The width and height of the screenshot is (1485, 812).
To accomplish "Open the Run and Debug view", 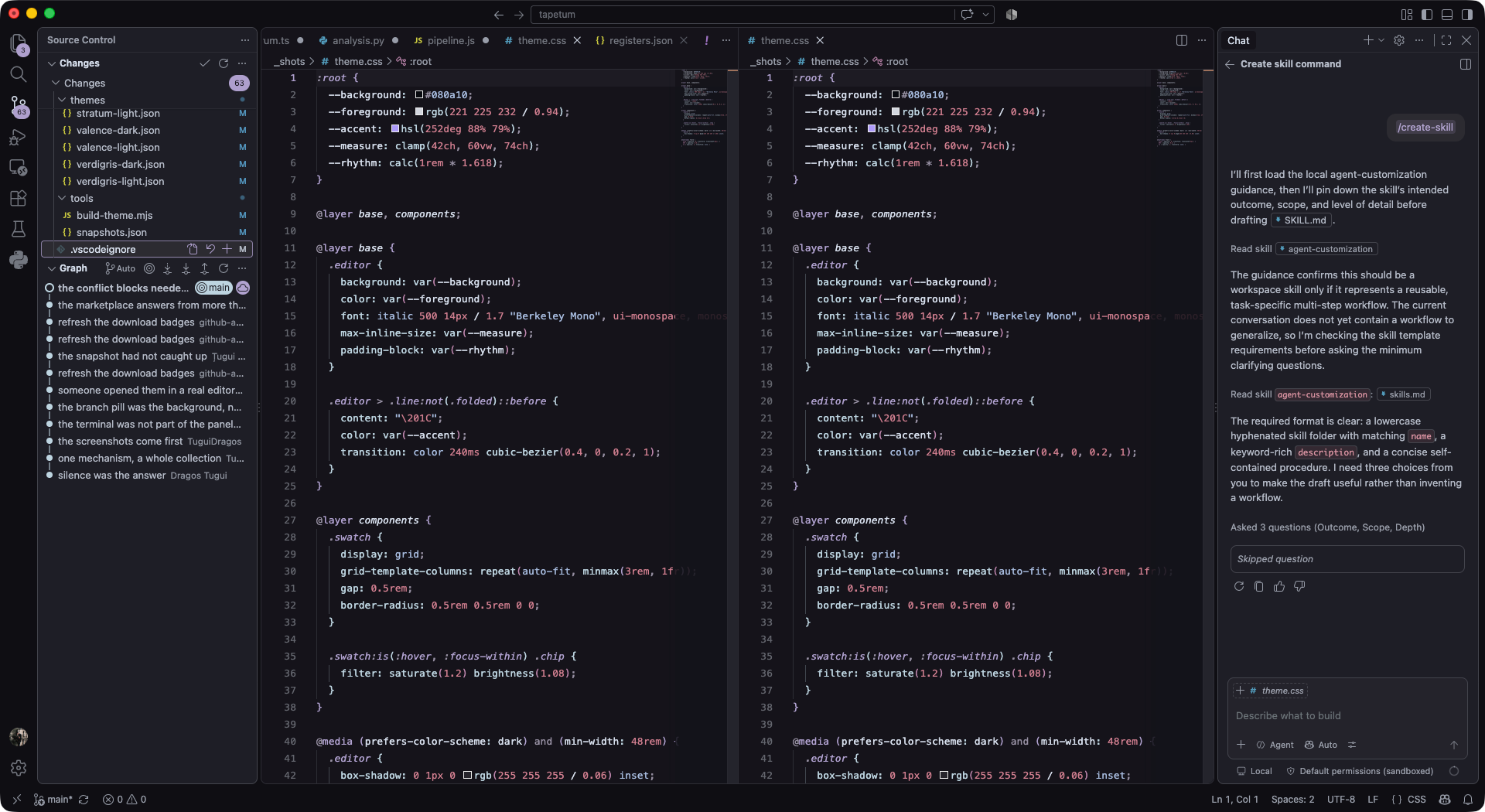I will pyautogui.click(x=18, y=137).
